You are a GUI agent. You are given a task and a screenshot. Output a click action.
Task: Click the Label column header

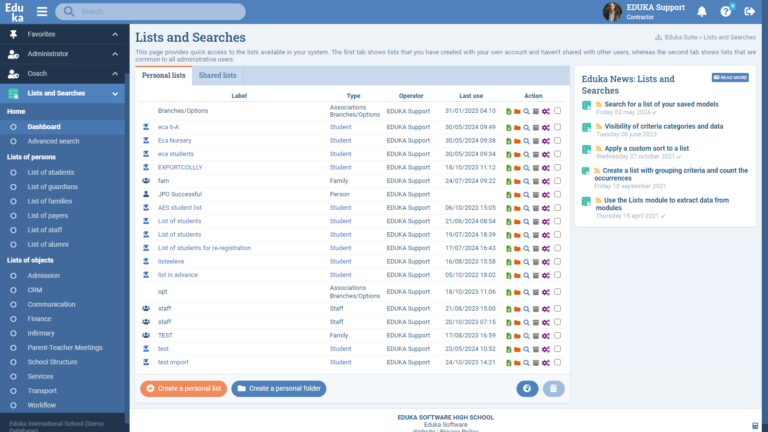coord(239,96)
